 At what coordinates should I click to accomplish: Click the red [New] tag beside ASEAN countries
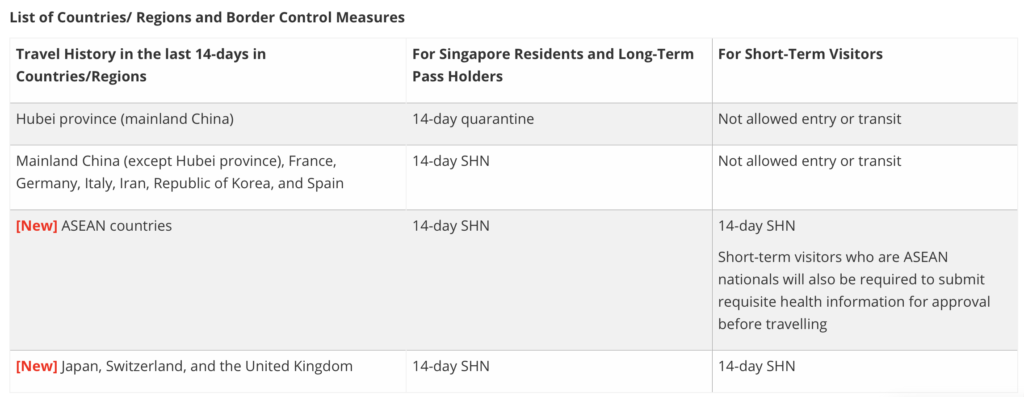pos(37,227)
